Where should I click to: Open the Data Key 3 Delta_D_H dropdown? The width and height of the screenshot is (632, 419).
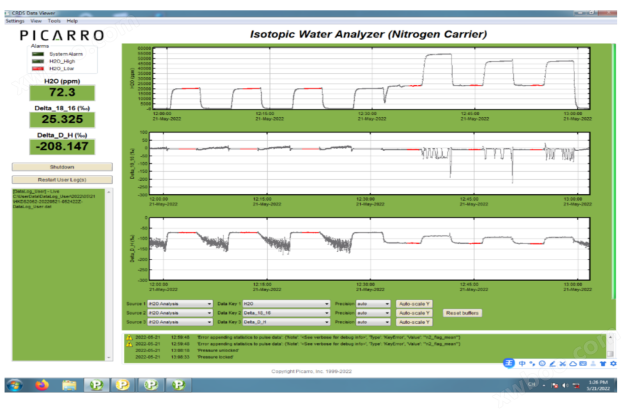click(x=286, y=322)
